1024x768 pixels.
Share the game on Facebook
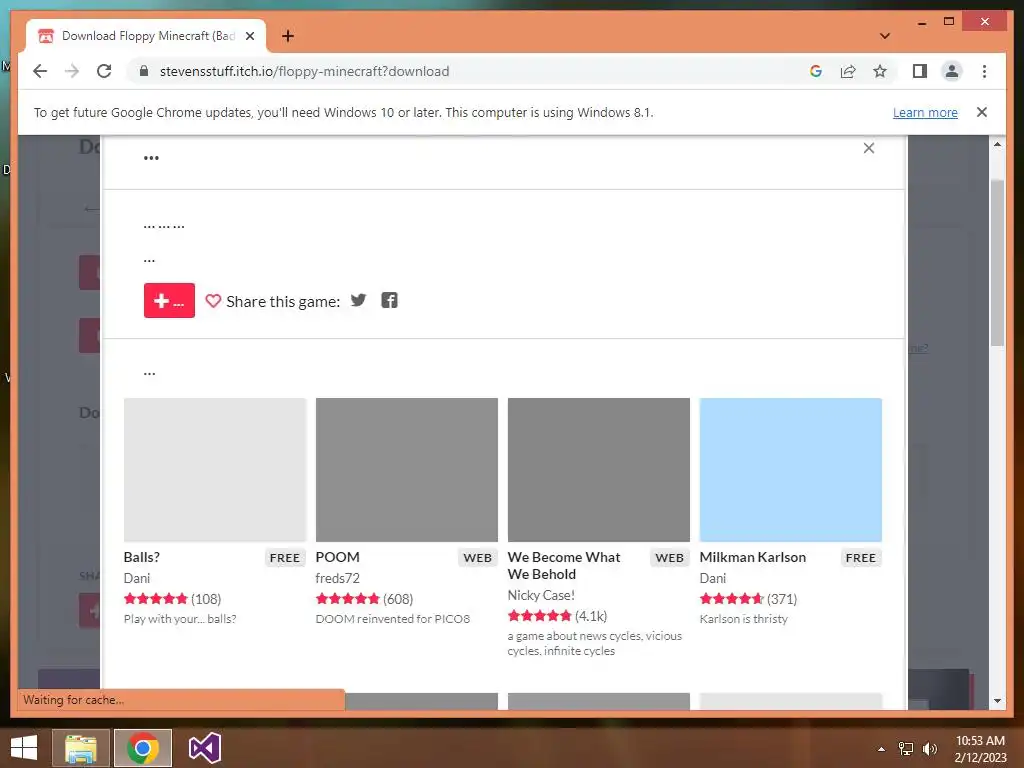point(389,300)
